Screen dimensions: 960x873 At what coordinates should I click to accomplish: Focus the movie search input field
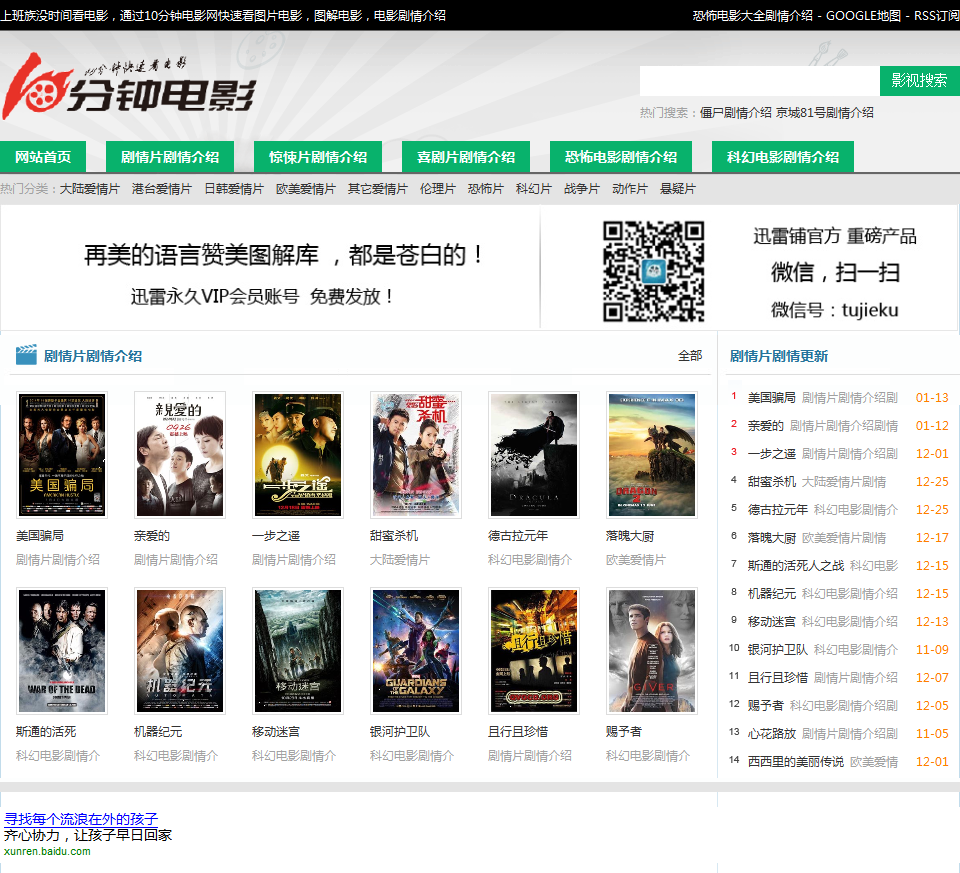click(760, 81)
